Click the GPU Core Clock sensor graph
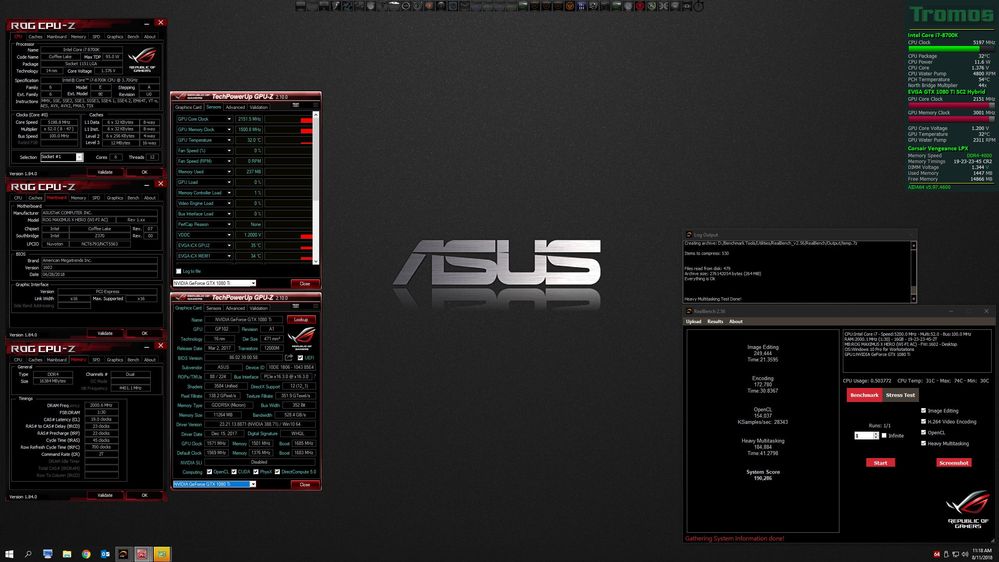999x562 pixels. 288,119
